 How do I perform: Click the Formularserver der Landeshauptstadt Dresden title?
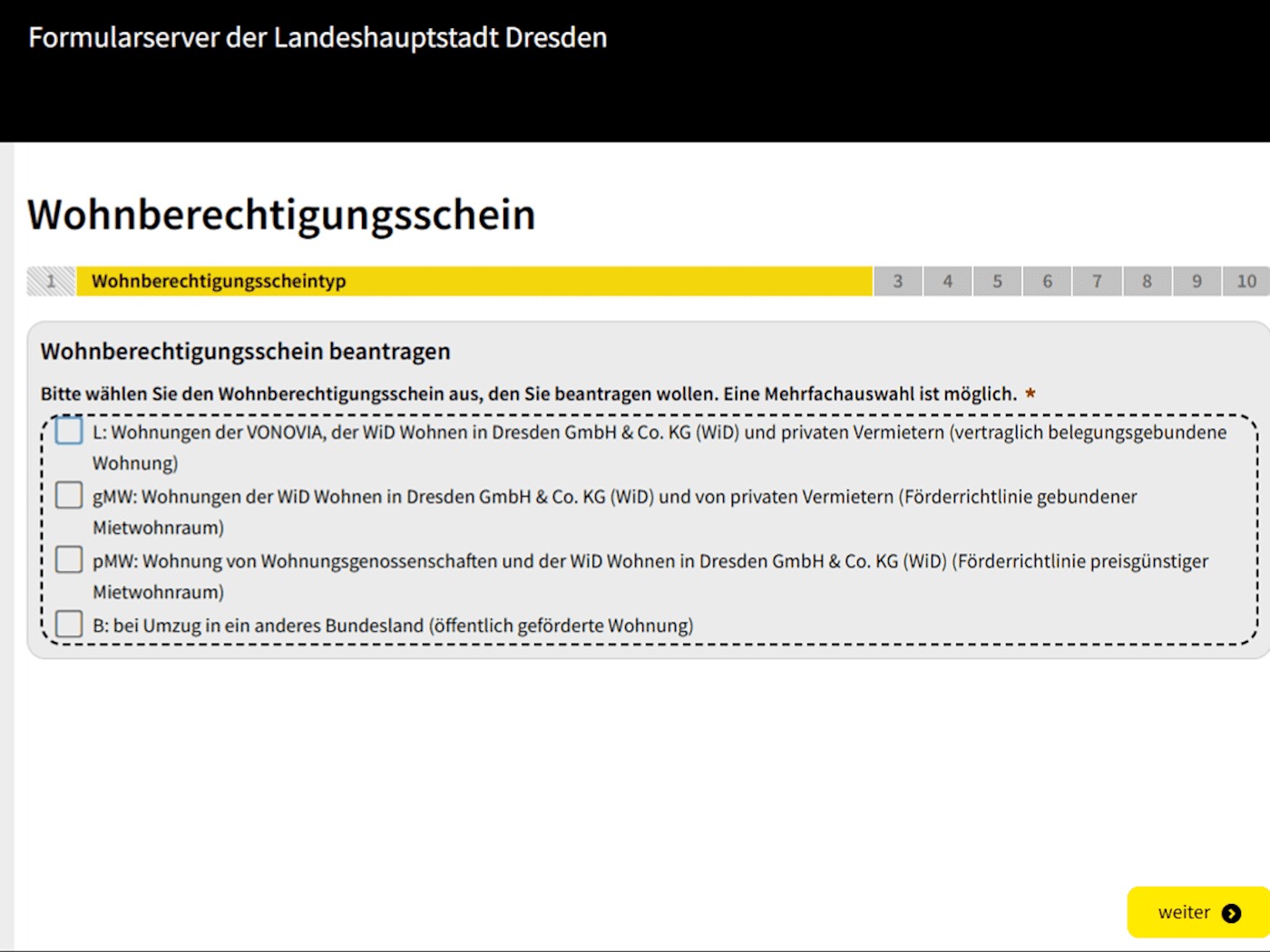pyautogui.click(x=317, y=38)
